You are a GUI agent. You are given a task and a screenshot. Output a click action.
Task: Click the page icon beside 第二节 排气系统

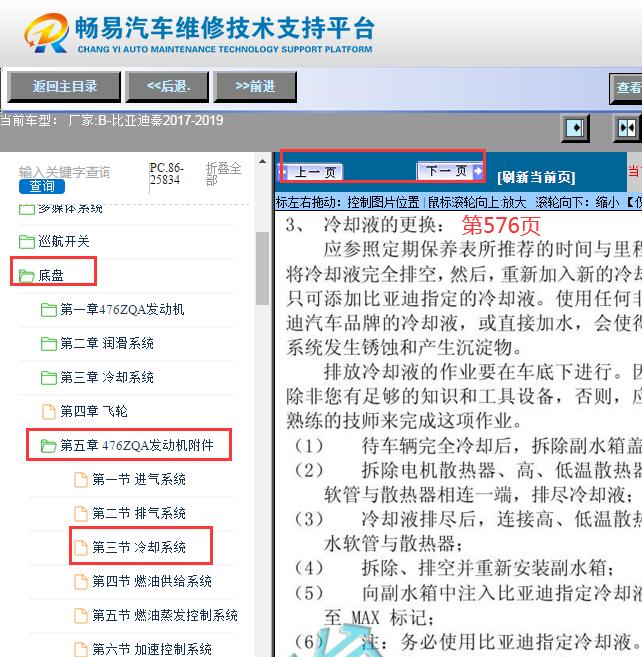coord(80,513)
